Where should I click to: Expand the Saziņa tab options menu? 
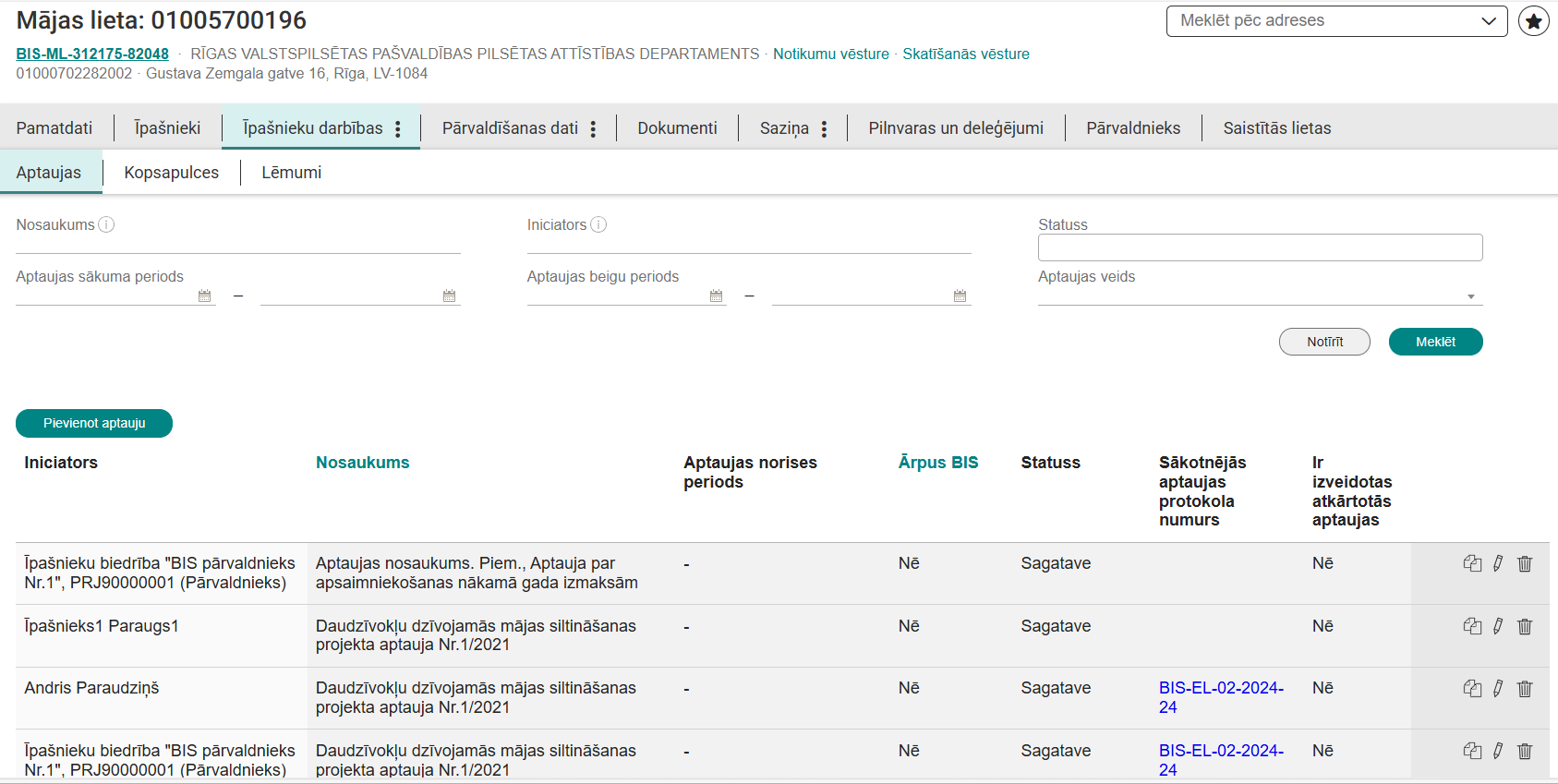coord(824,128)
